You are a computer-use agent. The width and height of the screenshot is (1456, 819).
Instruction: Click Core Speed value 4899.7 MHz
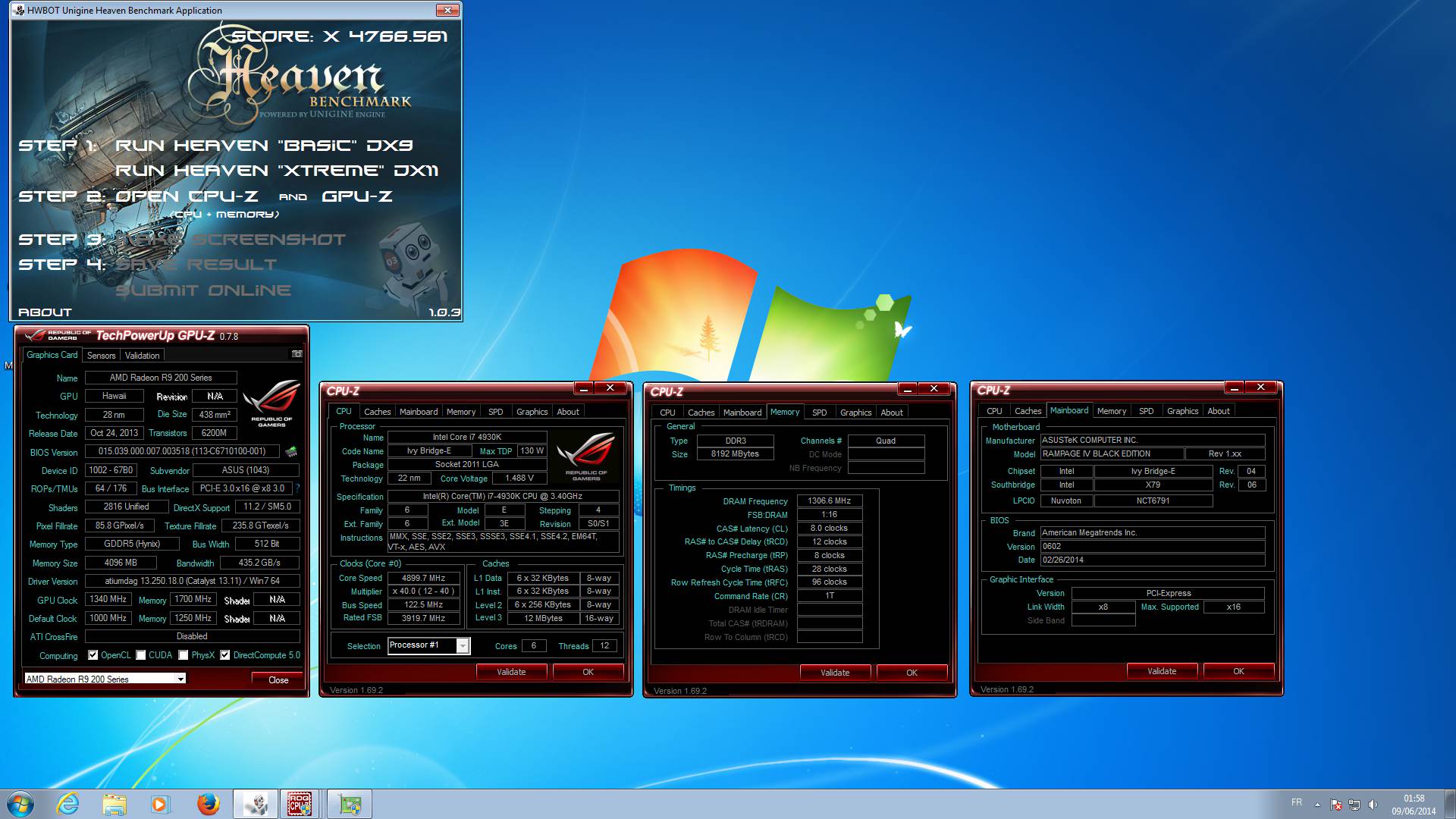(423, 578)
